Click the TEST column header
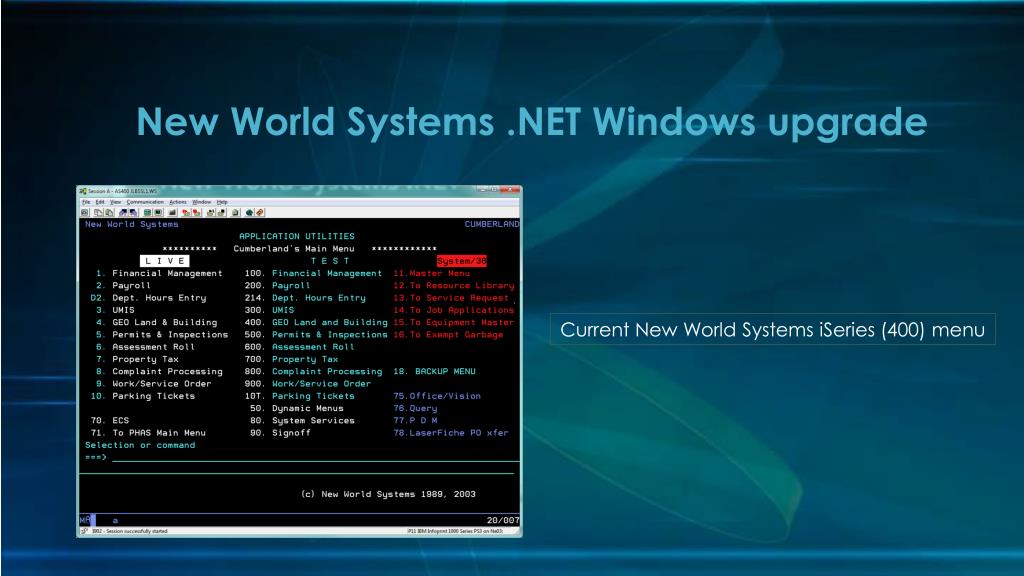1024x576 pixels. click(330, 261)
